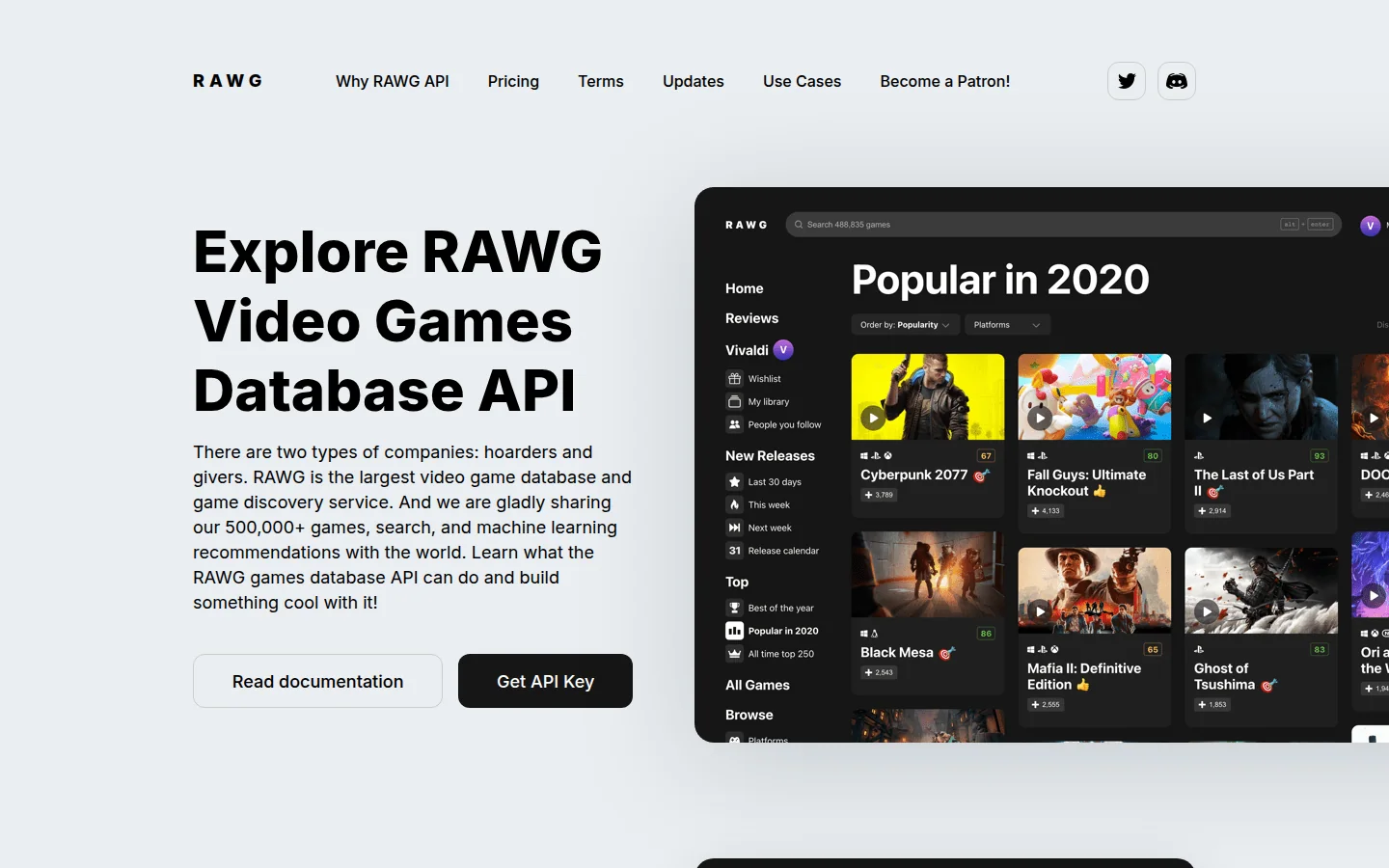Click Reviews in preview sidebar

(751, 318)
